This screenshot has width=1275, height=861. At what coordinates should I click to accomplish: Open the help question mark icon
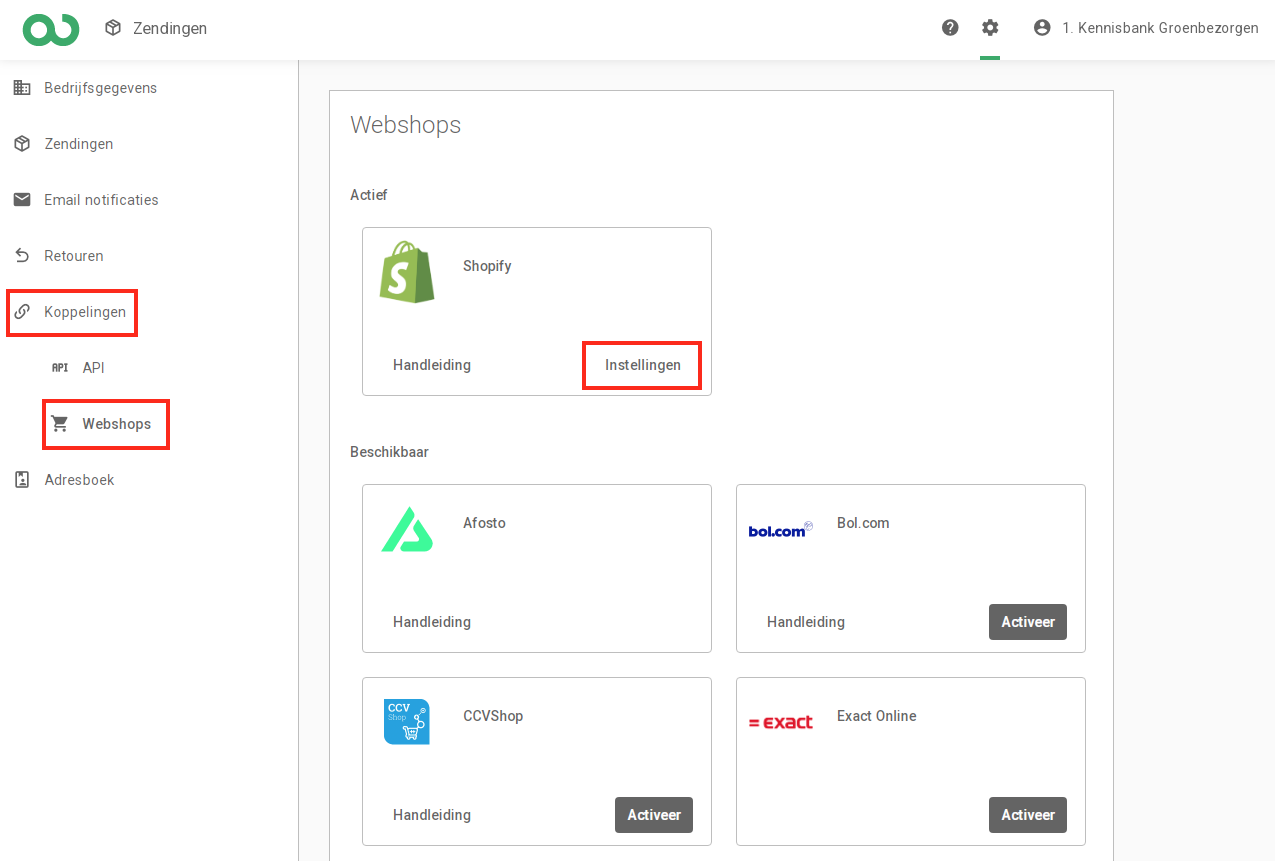click(x=950, y=28)
